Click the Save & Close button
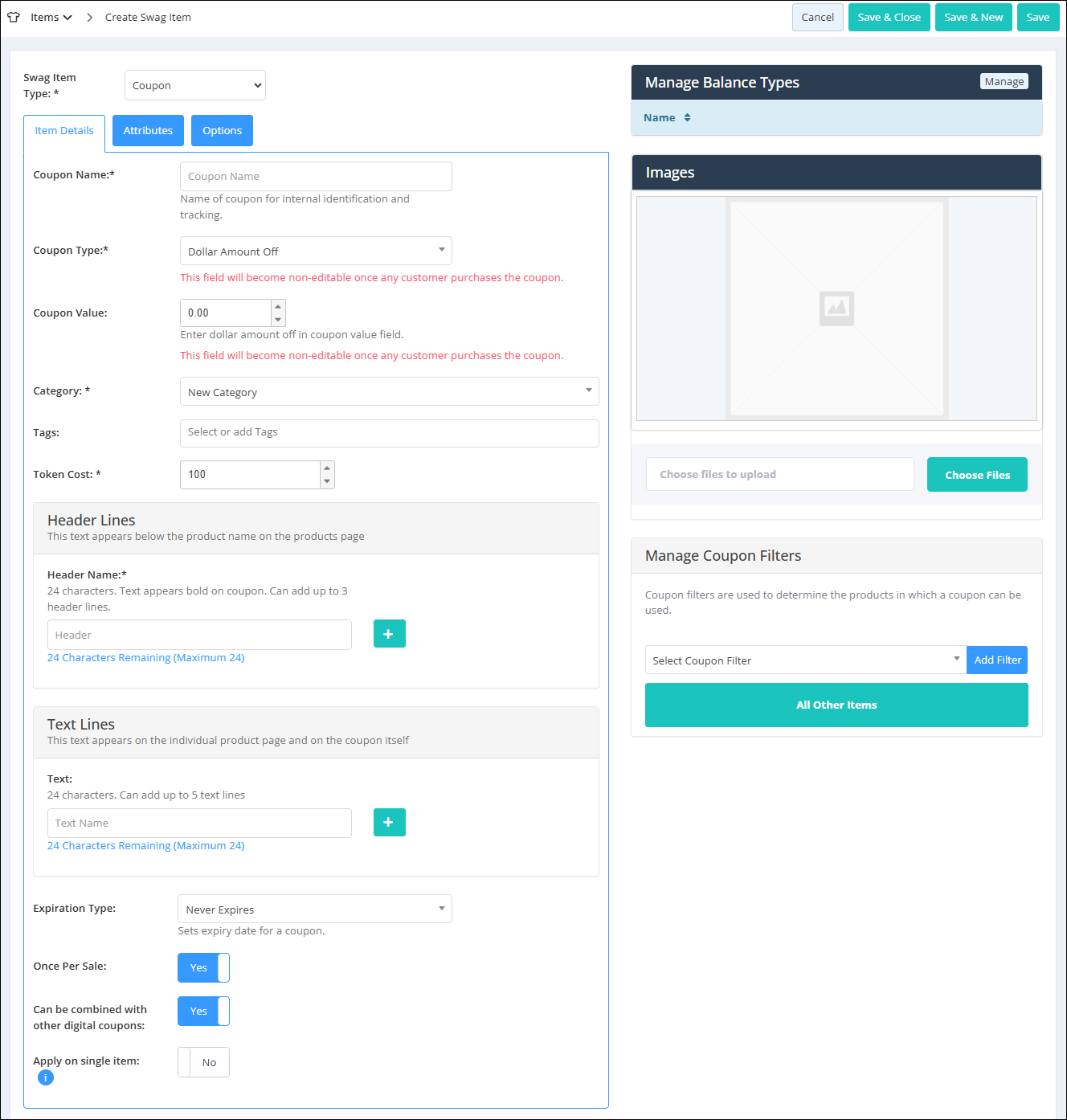The height and width of the screenshot is (1120, 1067). (889, 17)
